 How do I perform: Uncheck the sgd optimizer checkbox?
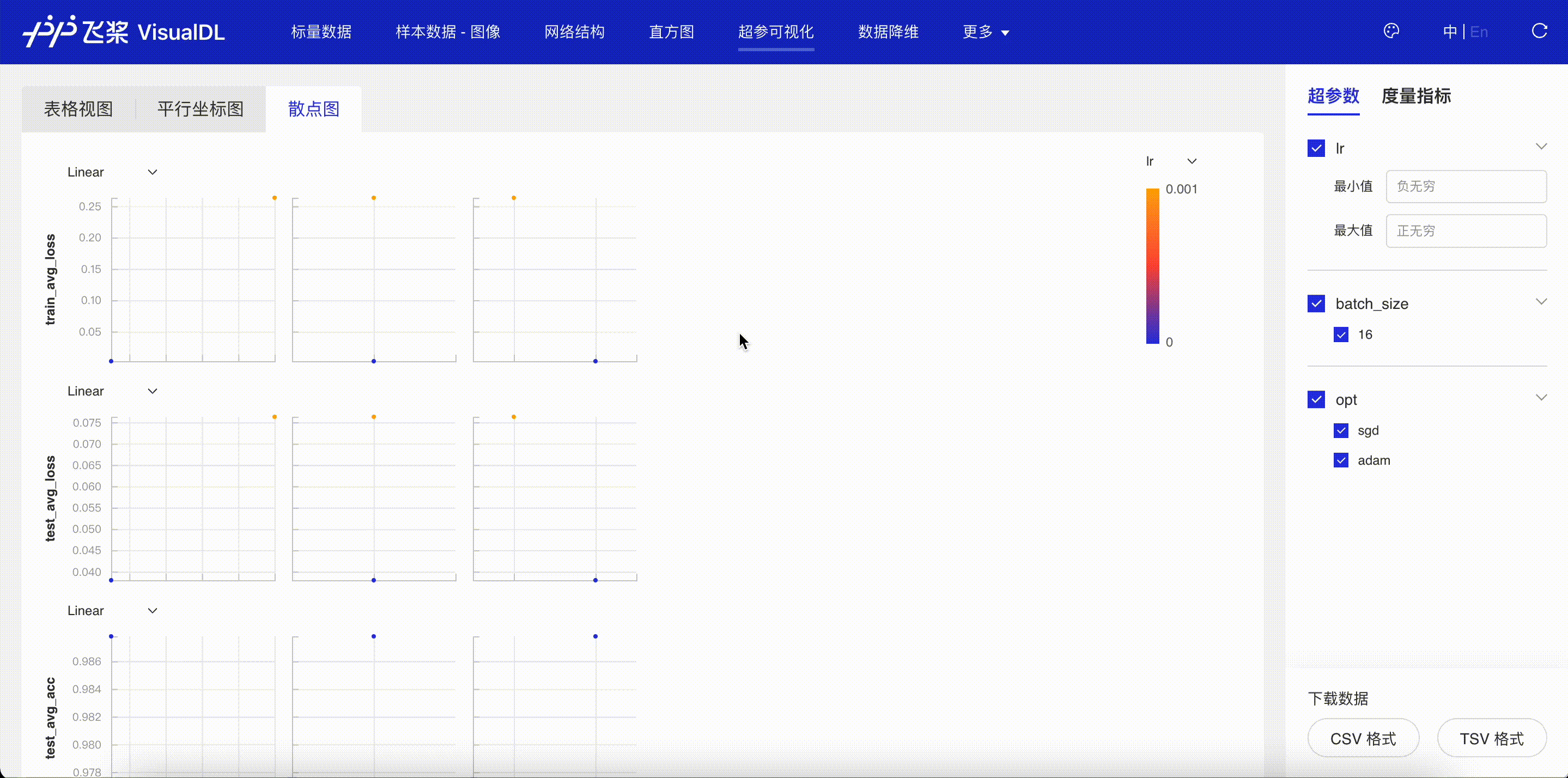click(x=1340, y=430)
